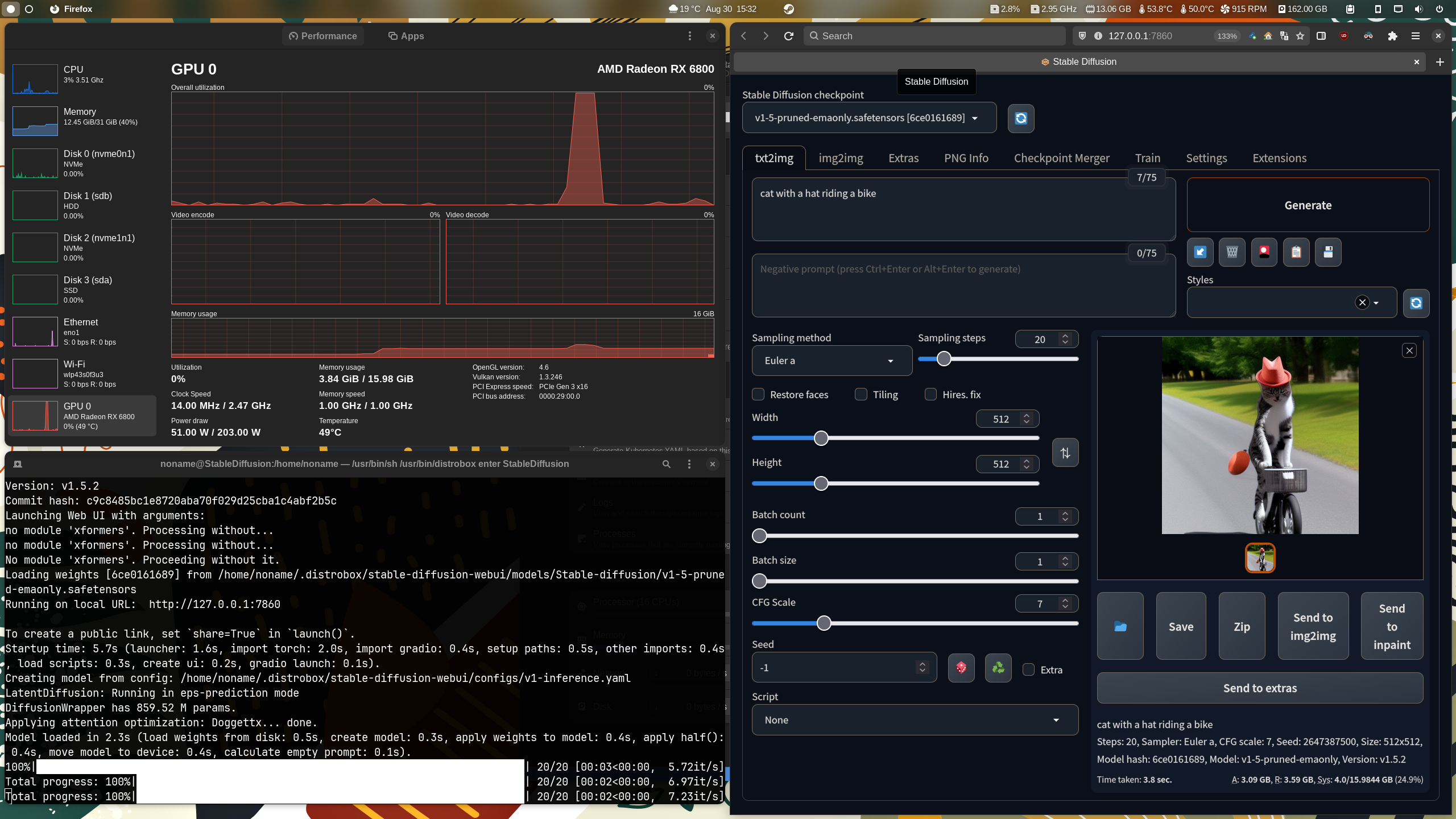
Task: Open Firefox sidebar toggle icon
Action: click(1321, 36)
